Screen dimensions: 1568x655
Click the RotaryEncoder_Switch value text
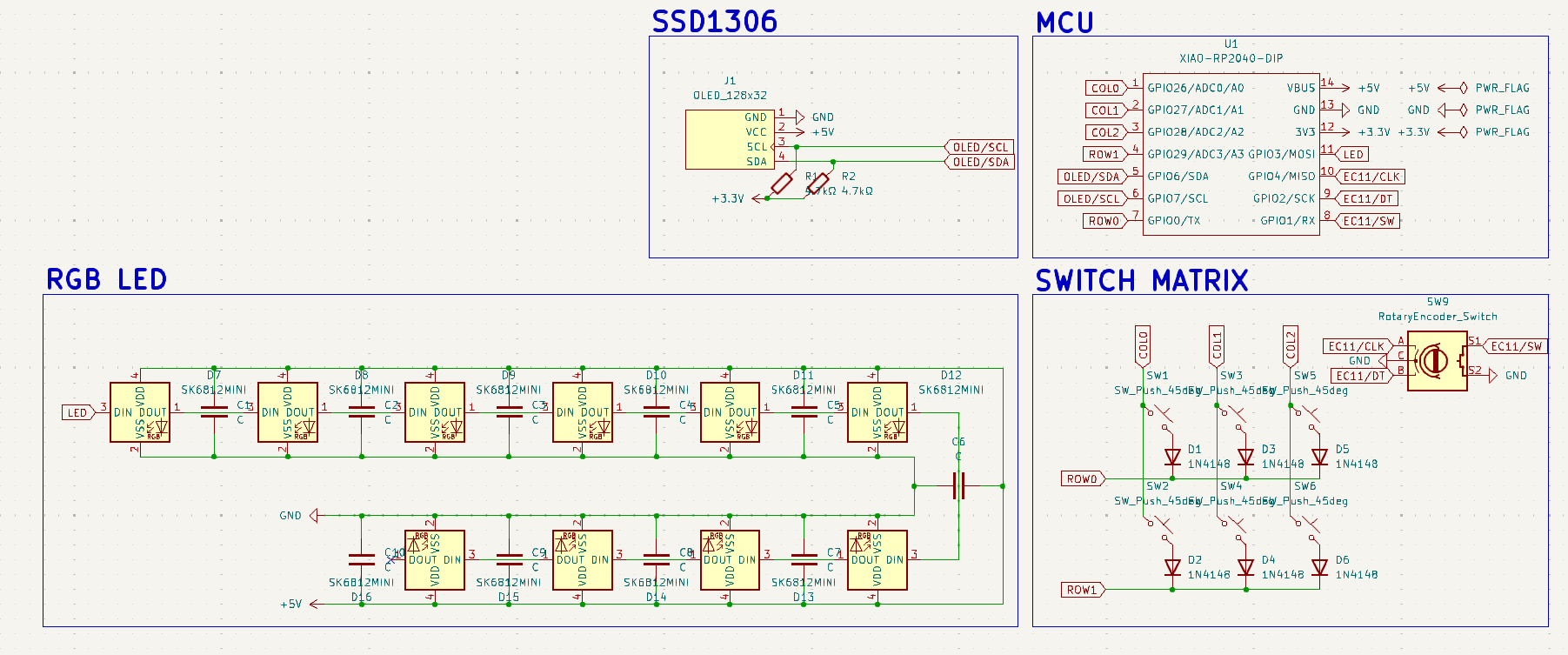1438,317
